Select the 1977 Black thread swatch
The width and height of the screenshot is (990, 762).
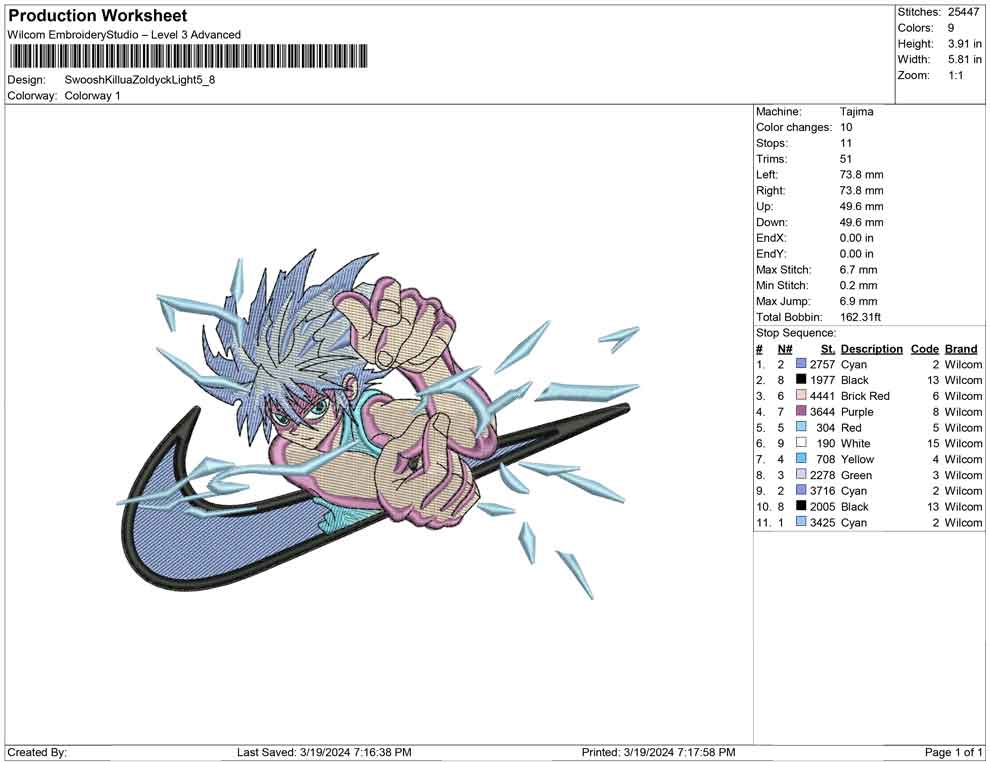pos(801,379)
